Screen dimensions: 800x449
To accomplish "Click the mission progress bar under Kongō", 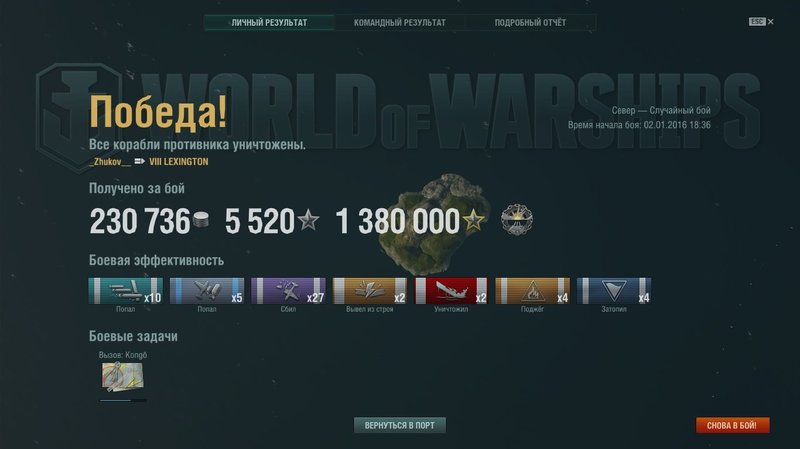I will tap(123, 401).
